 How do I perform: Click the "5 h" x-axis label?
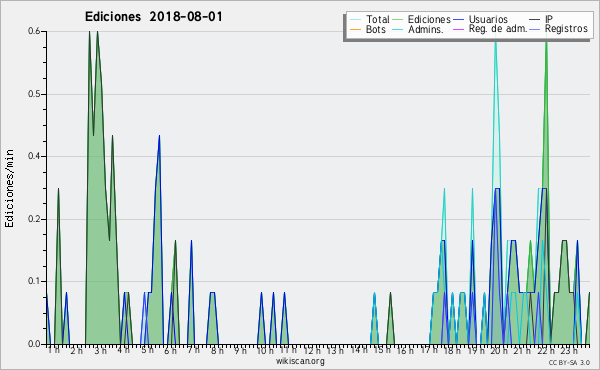[x=147, y=350]
